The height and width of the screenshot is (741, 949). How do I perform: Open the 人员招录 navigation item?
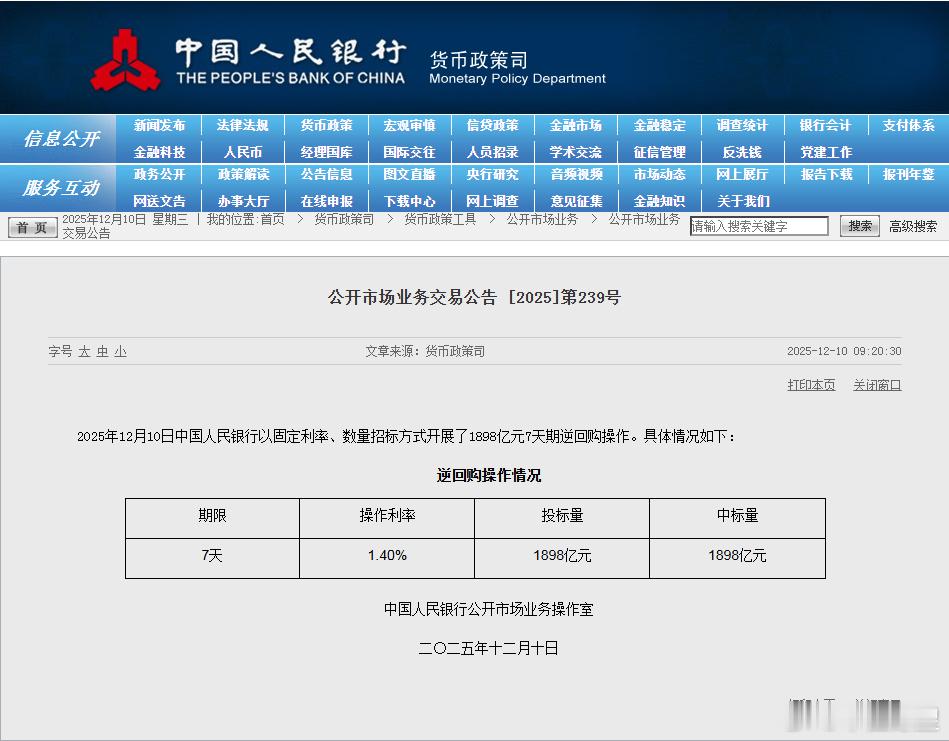pos(494,151)
